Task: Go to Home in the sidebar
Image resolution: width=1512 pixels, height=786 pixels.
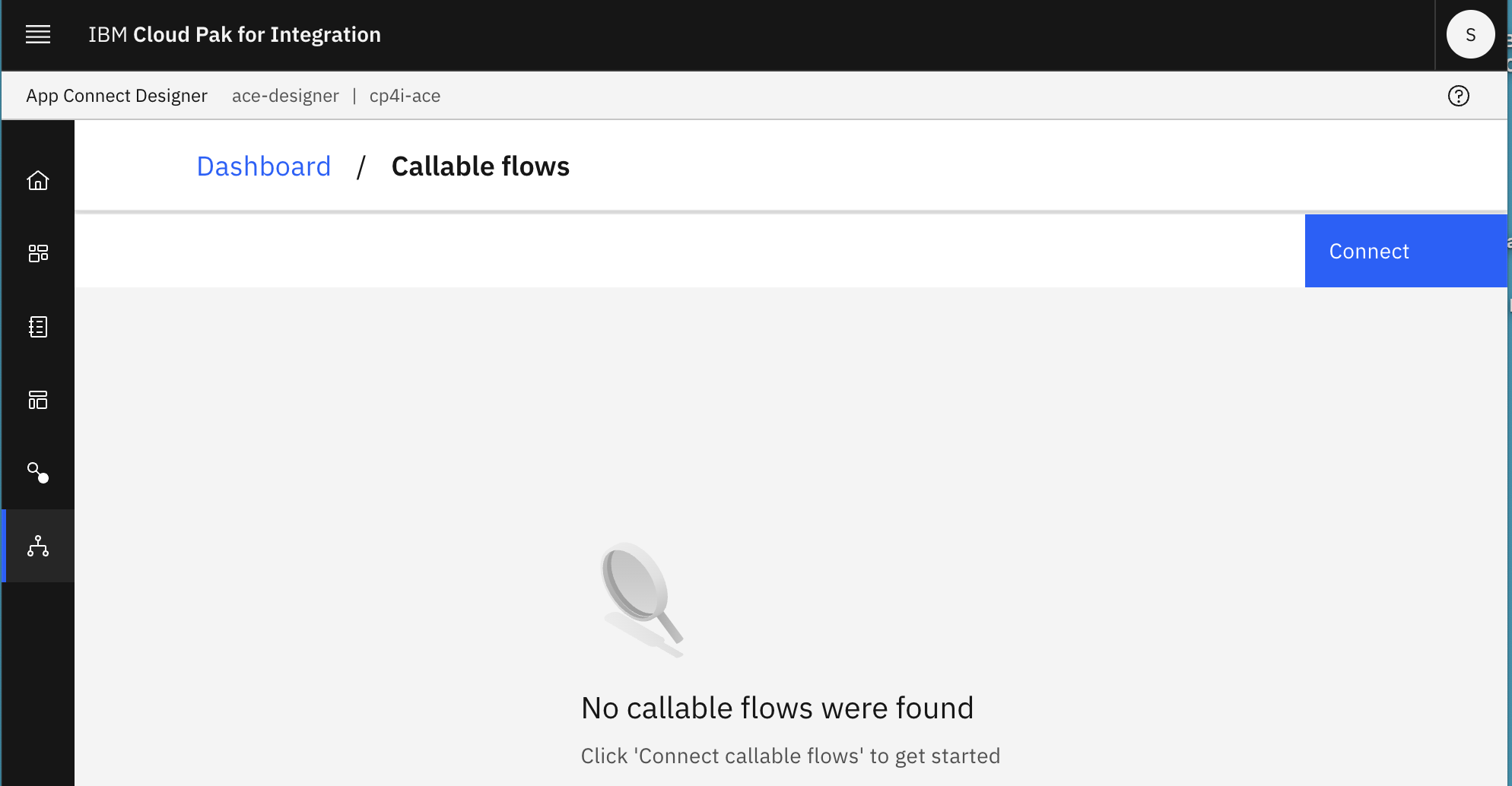Action: pyautogui.click(x=38, y=180)
